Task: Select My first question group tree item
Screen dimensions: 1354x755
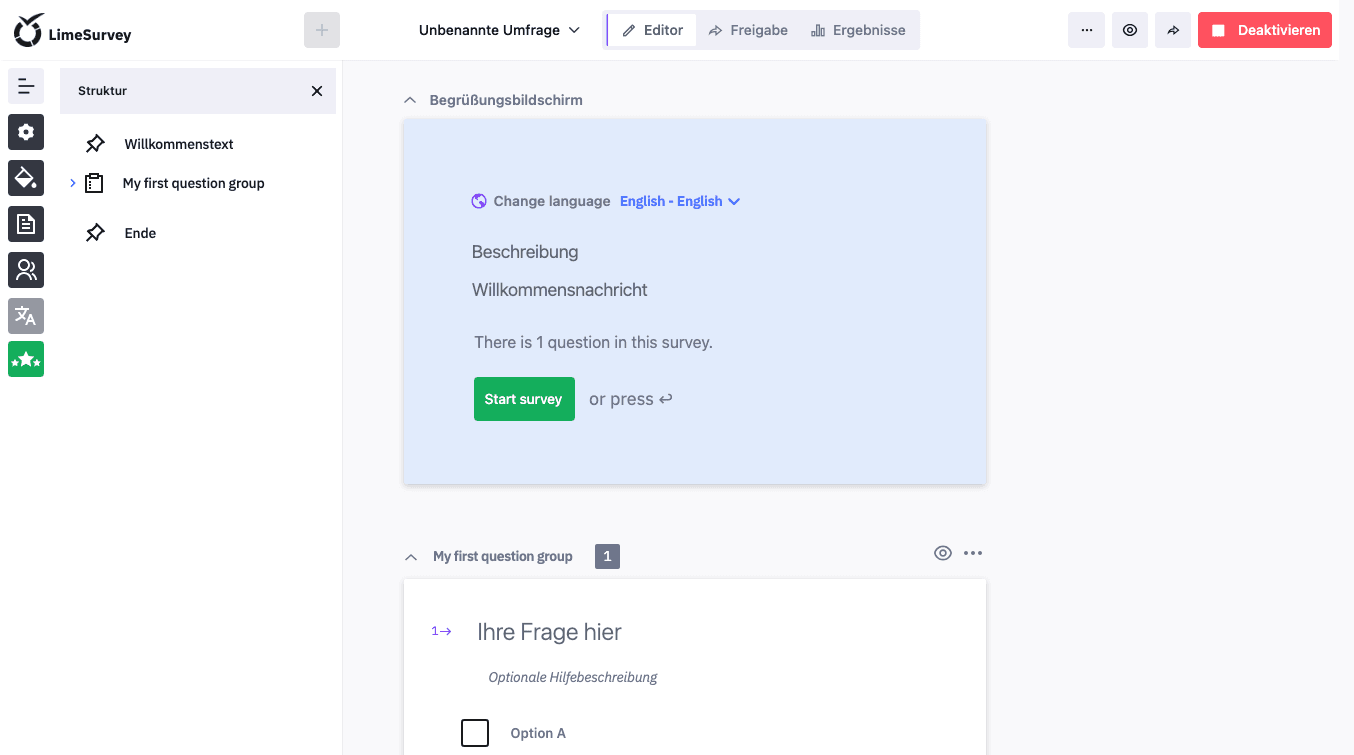Action: click(x=194, y=183)
